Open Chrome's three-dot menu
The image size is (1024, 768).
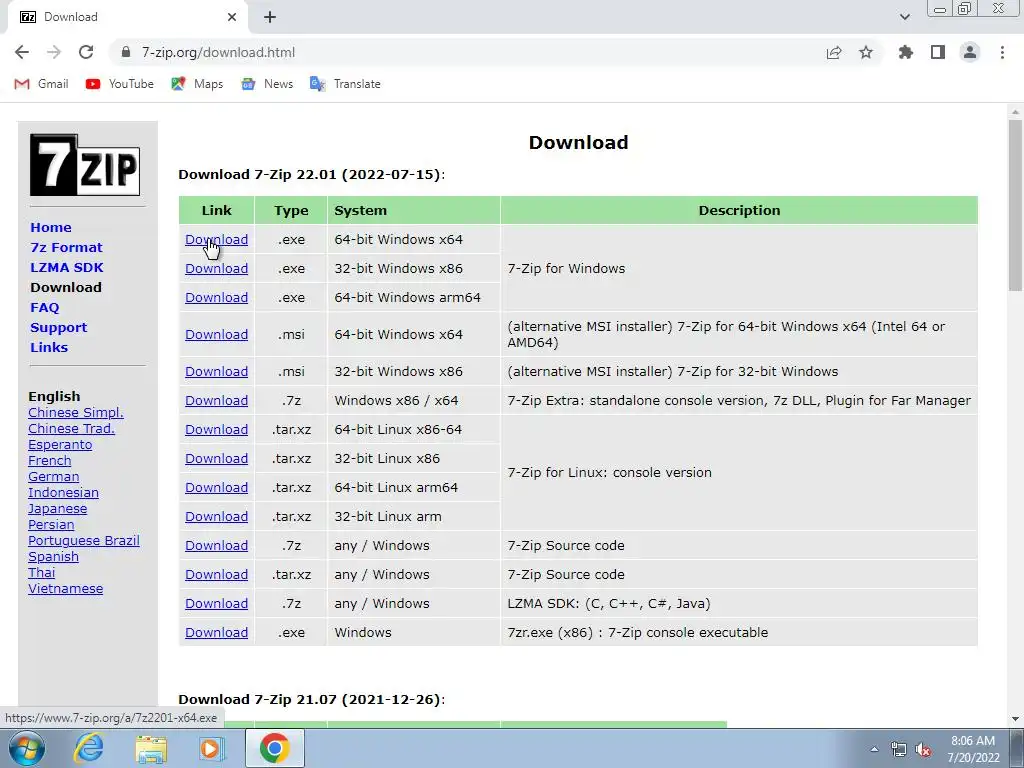click(x=1002, y=52)
